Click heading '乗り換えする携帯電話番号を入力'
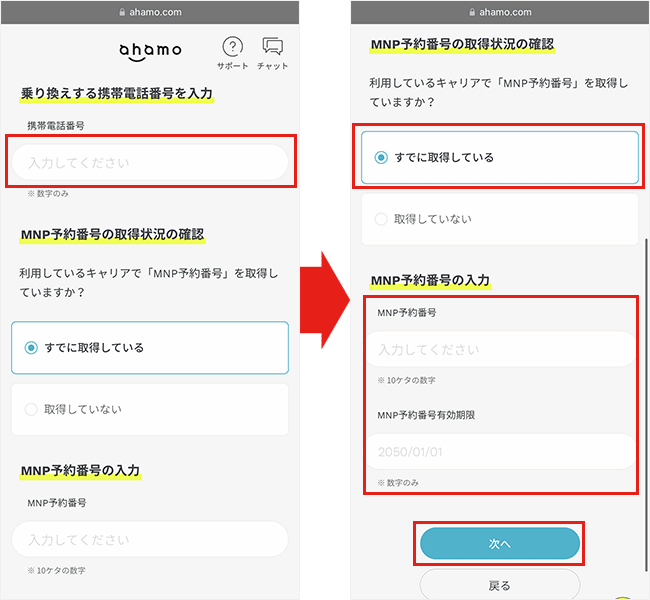 116,94
